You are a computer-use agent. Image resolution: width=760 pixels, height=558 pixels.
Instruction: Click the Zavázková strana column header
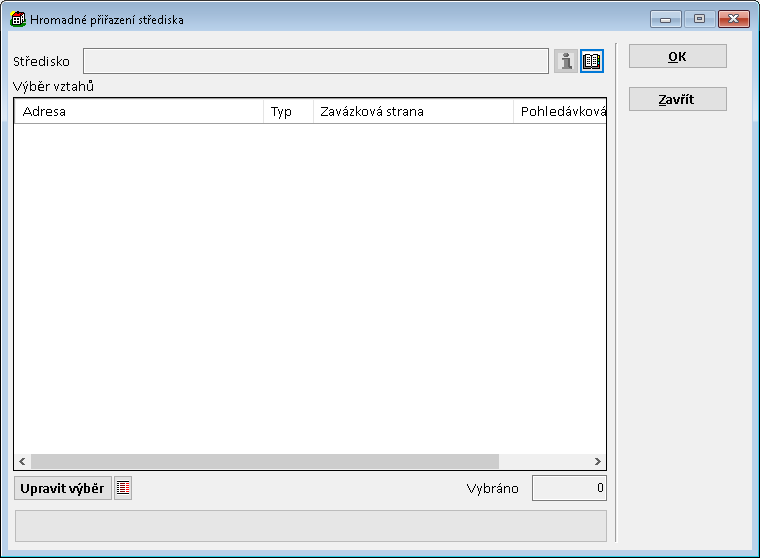pyautogui.click(x=412, y=111)
